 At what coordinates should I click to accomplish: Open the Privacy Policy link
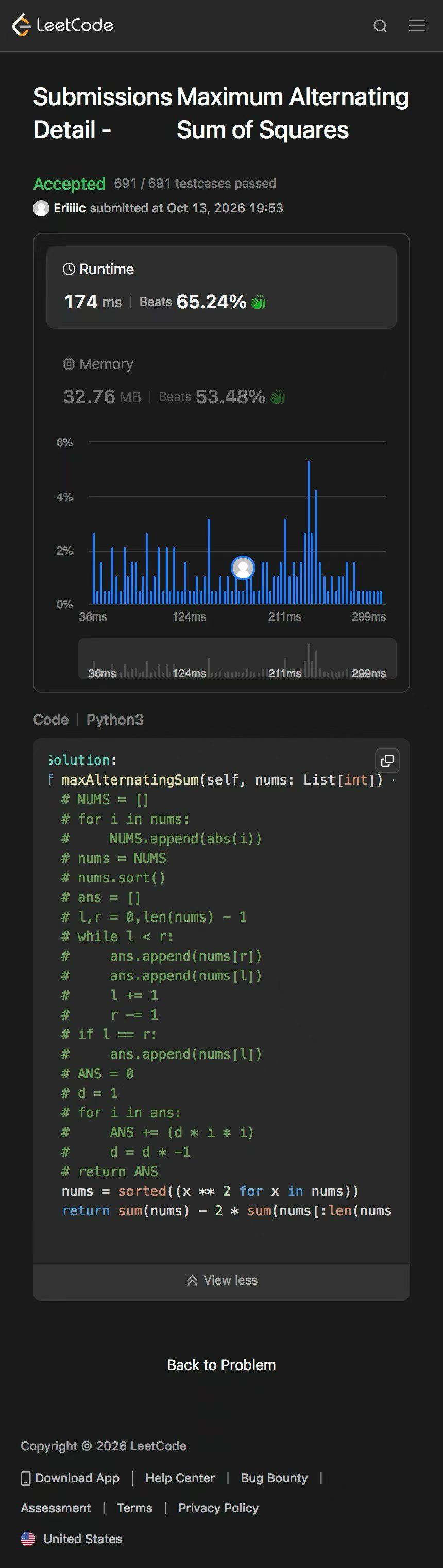[x=218, y=1508]
